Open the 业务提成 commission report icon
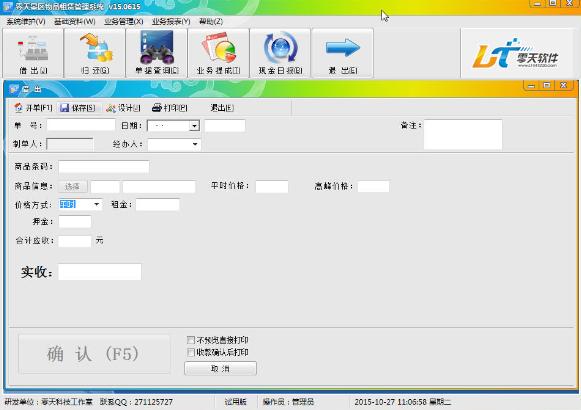 [219, 53]
